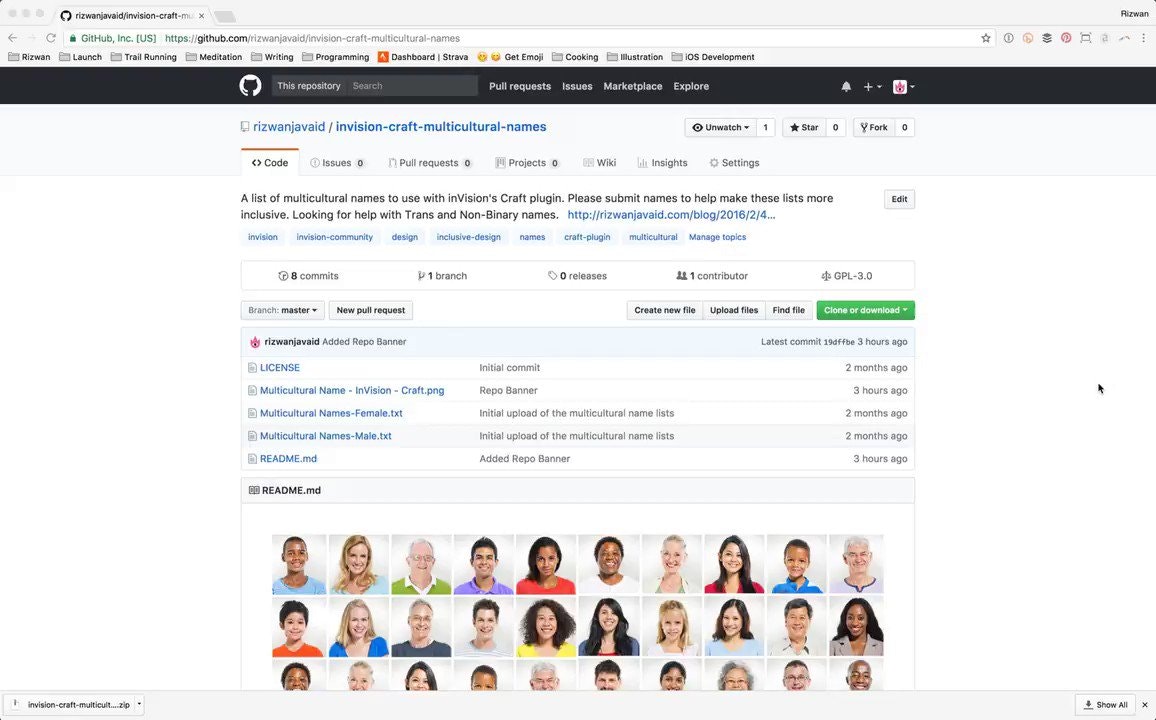
Task: Open the Cooking bookmarks folder
Action: click(575, 57)
